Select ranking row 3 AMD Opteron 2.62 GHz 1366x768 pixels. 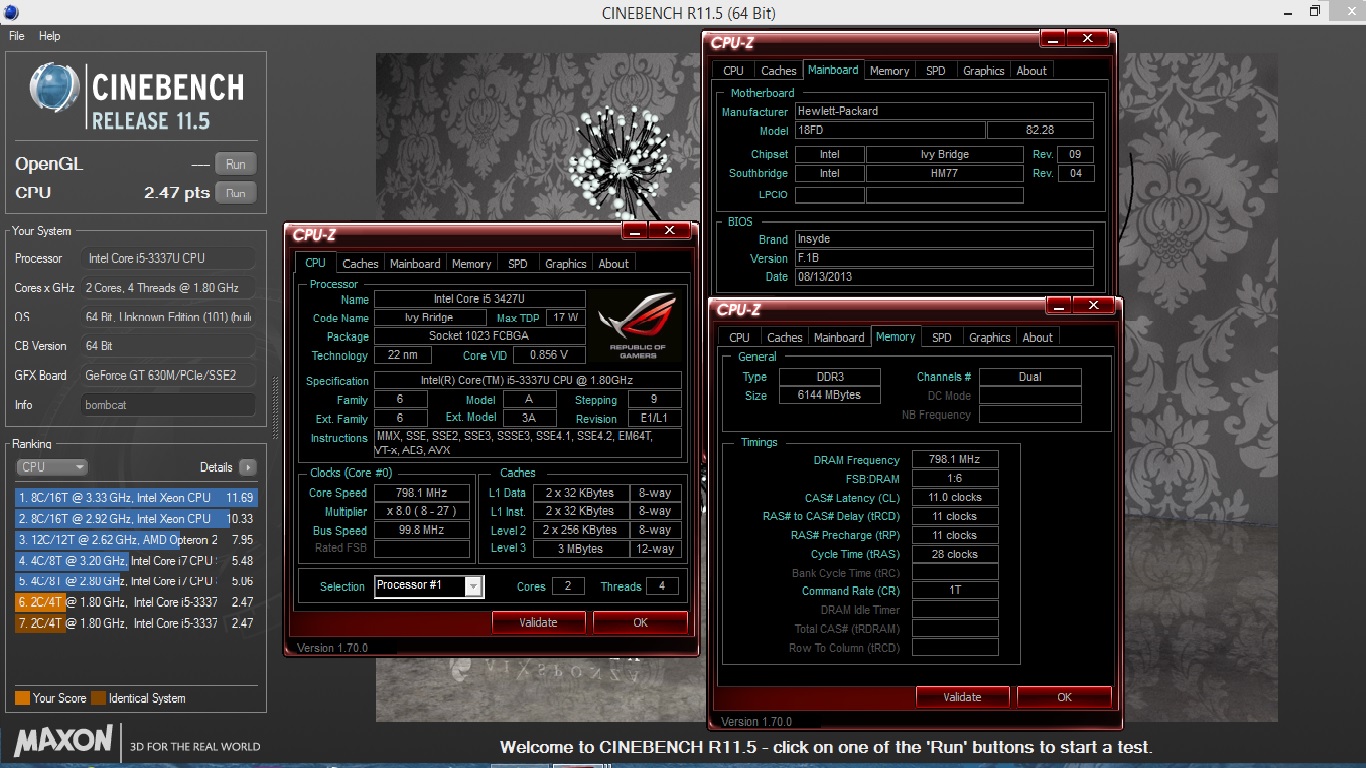click(x=137, y=539)
